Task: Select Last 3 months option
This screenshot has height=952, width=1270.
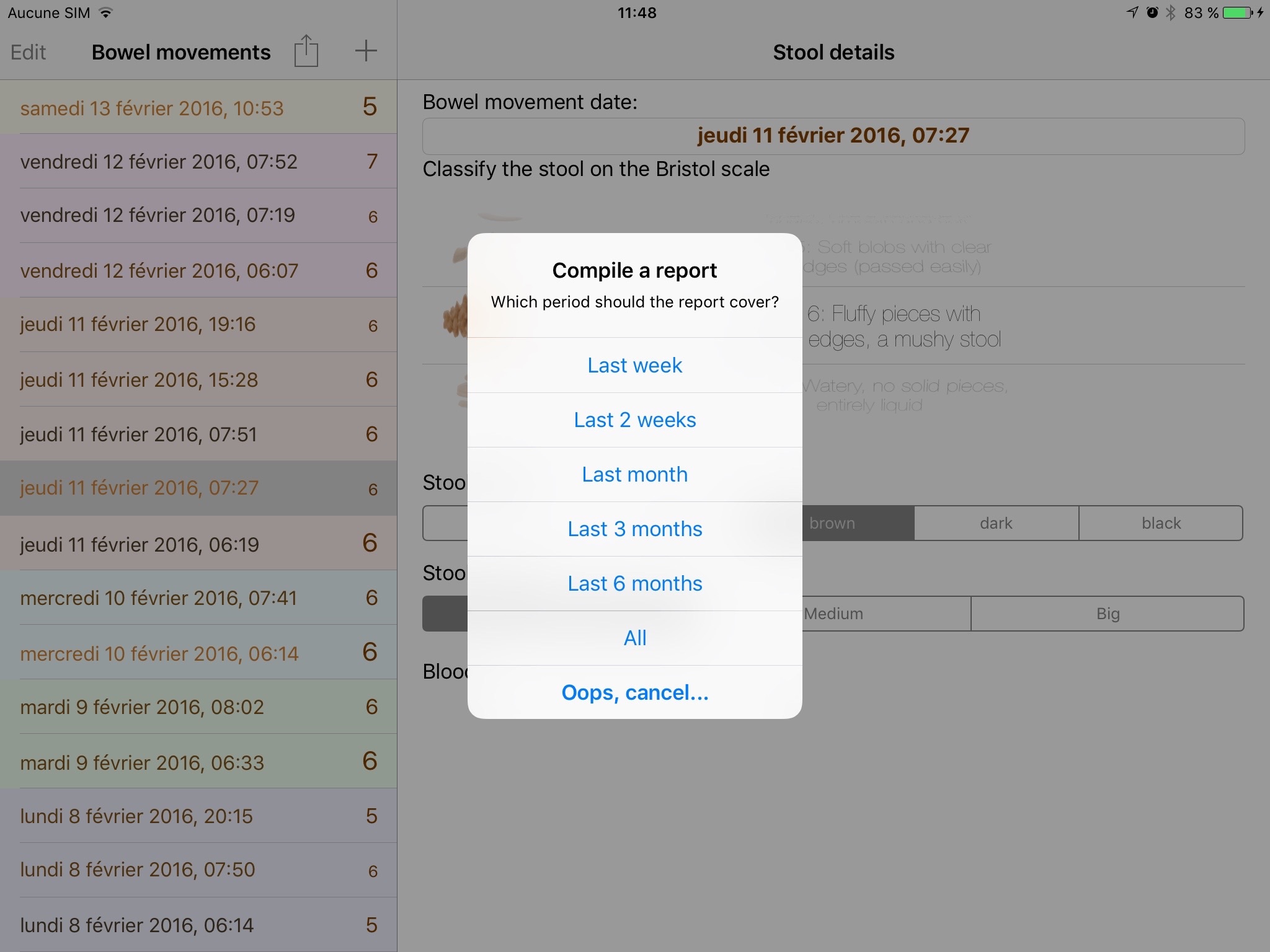Action: click(x=635, y=529)
